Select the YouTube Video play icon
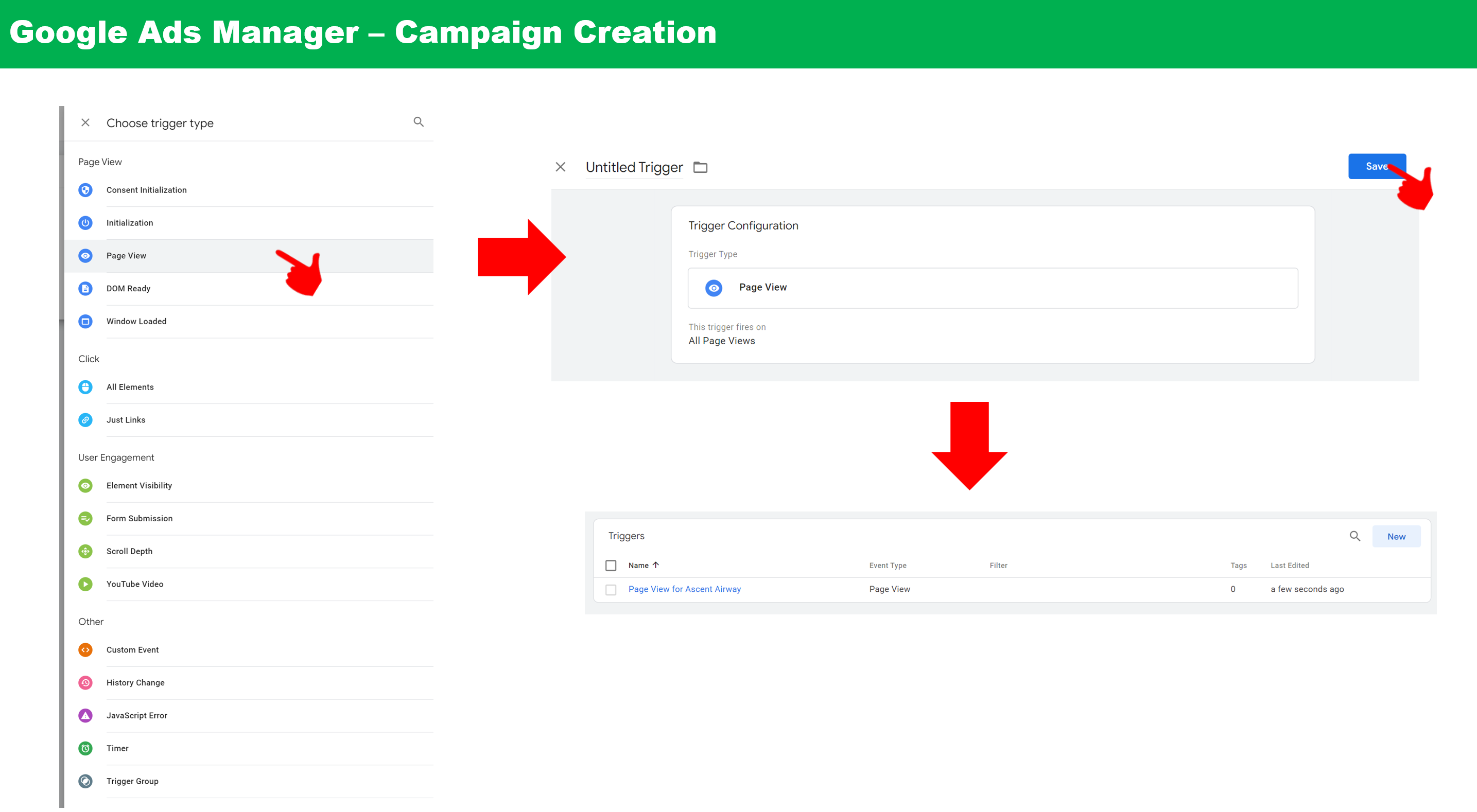 tap(85, 584)
